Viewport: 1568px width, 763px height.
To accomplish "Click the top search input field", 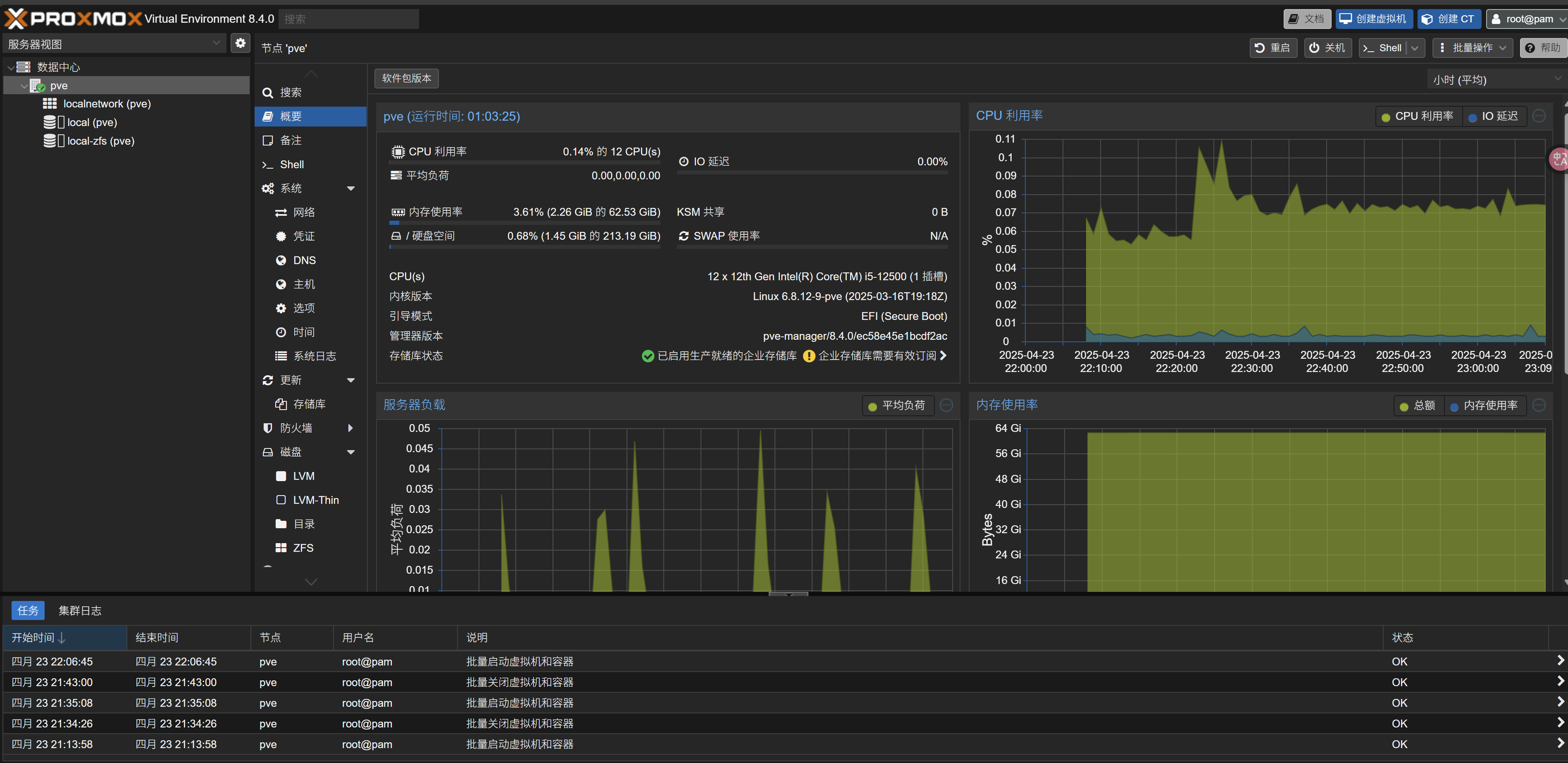I will (349, 19).
